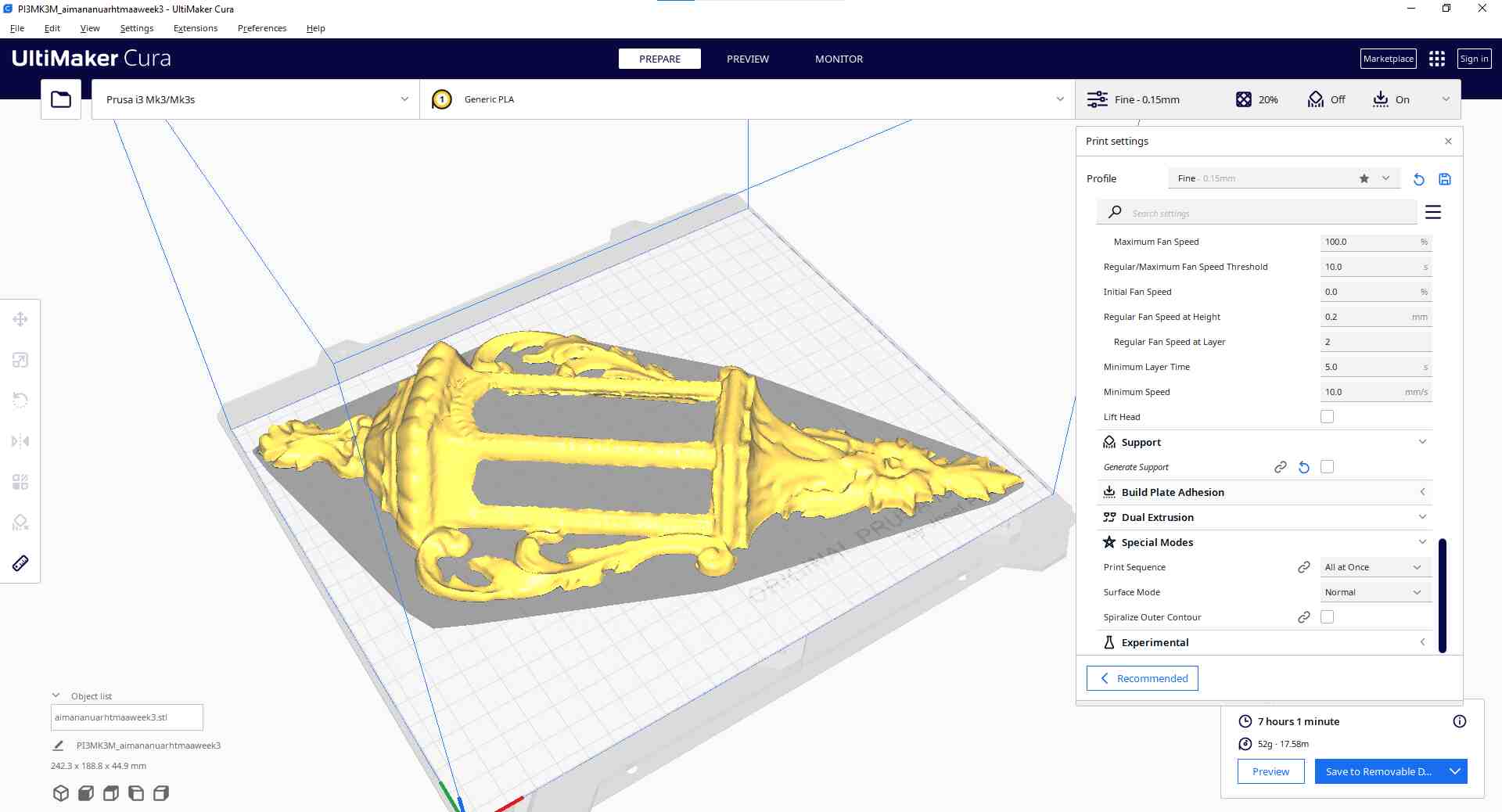Open the Settings menu

pos(137,28)
